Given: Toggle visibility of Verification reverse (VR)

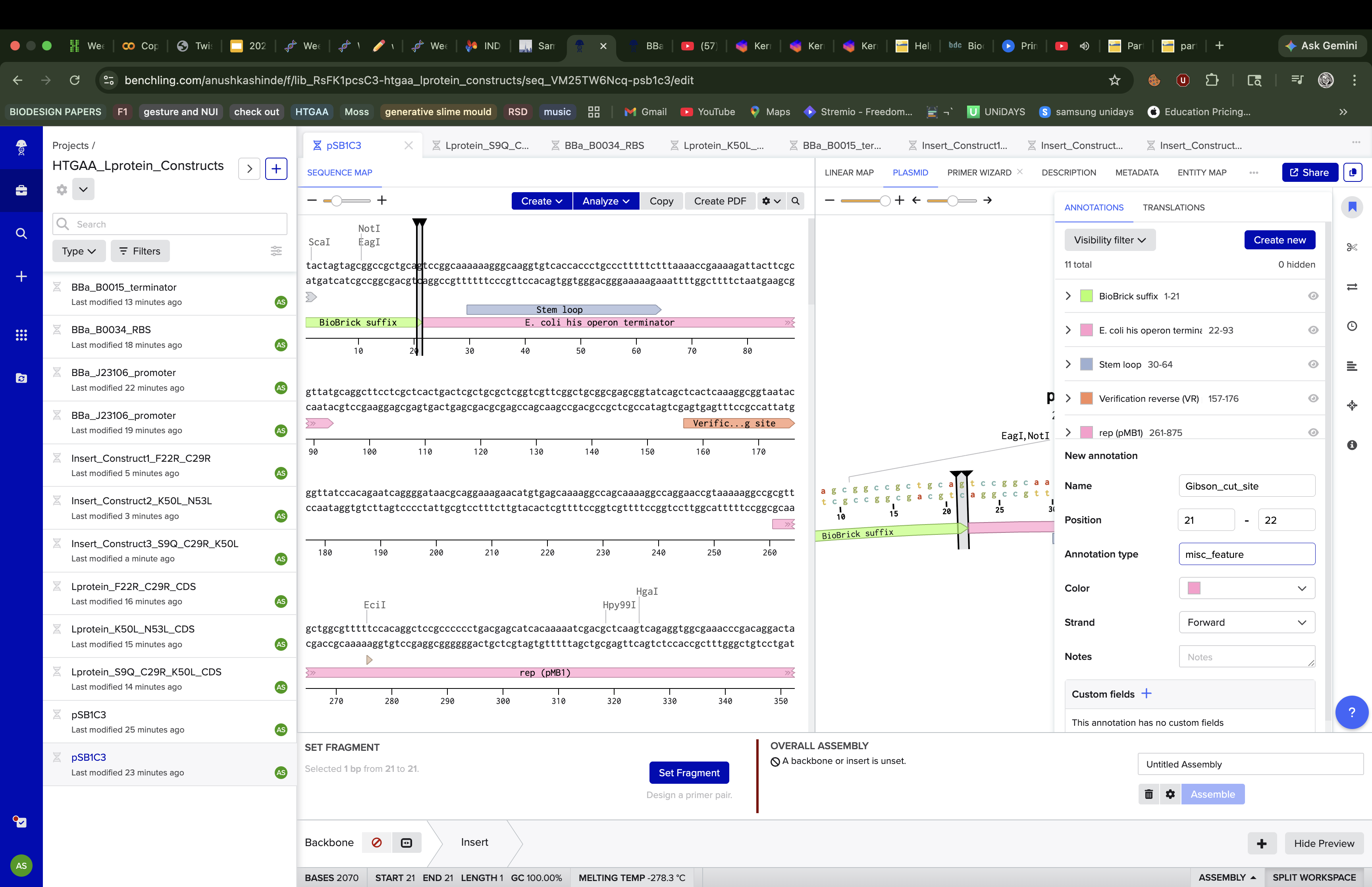Looking at the screenshot, I should [x=1313, y=398].
